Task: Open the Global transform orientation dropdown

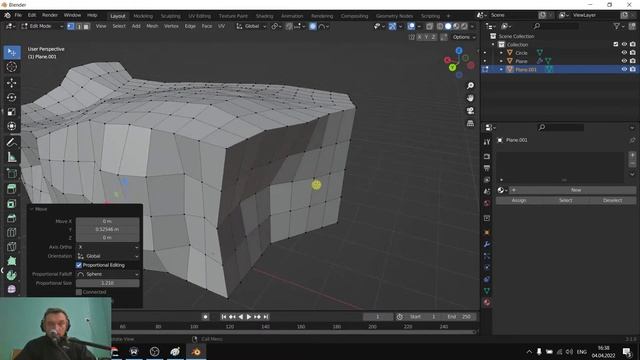Action: [x=251, y=26]
